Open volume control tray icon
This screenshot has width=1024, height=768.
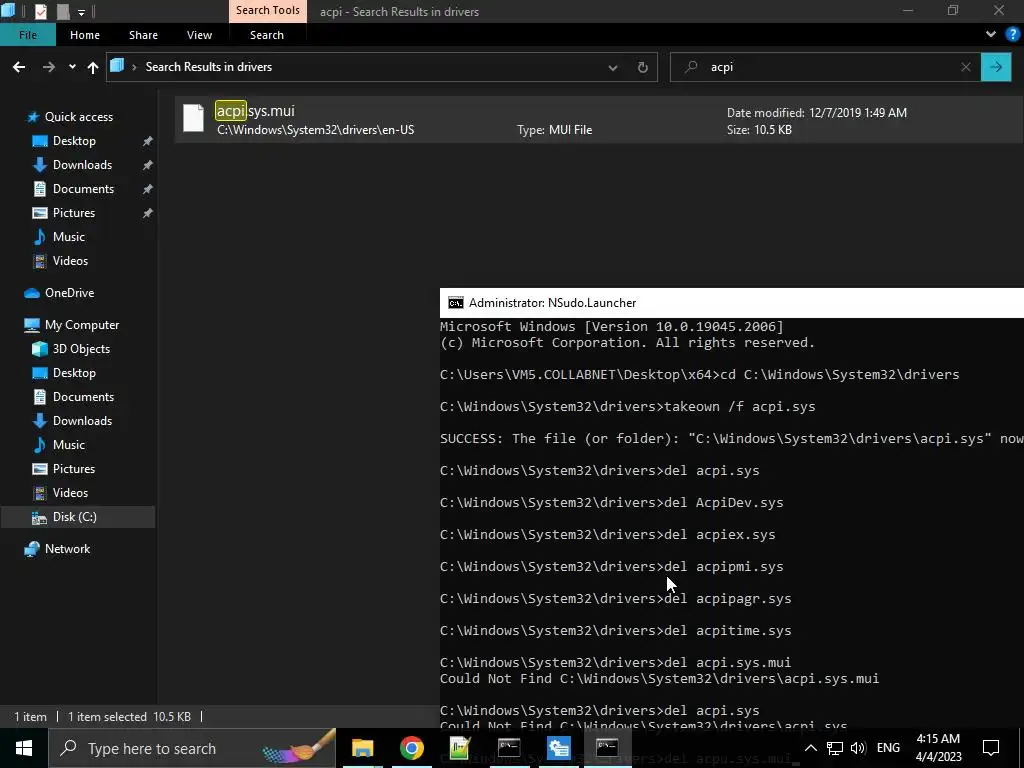click(858, 748)
